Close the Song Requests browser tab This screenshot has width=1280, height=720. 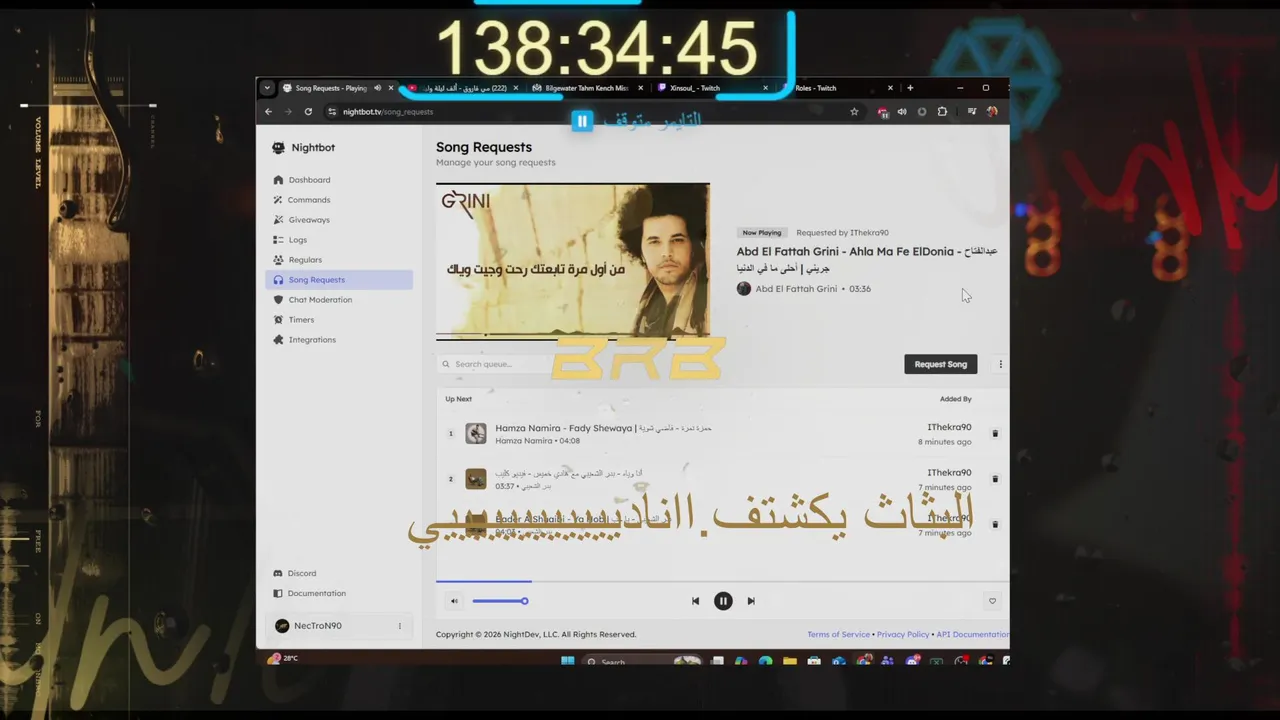tap(391, 88)
